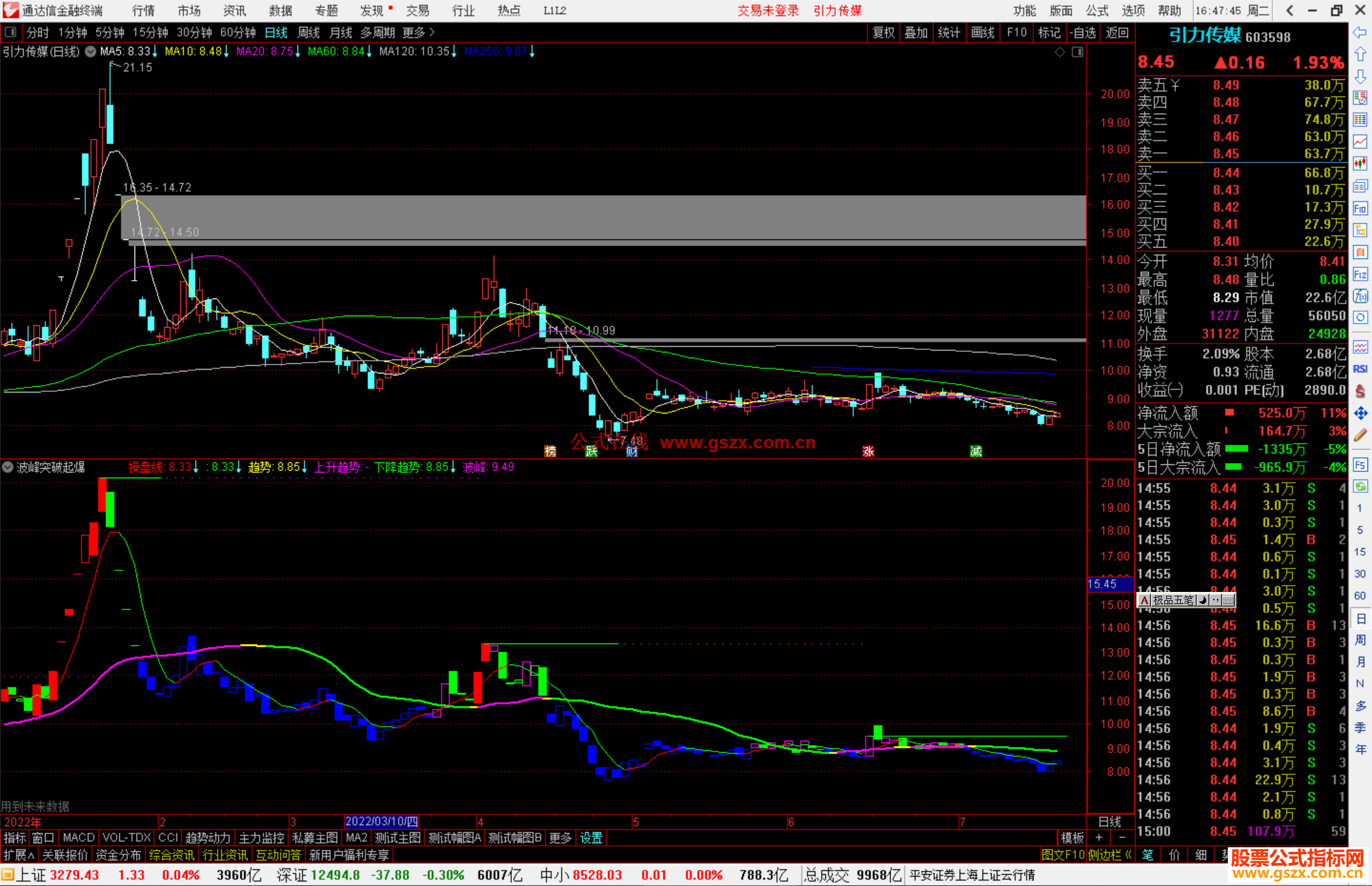Screen dimensions: 1372x886
Task: Click the stacked windows sidebar icon
Action: (x=1360, y=186)
